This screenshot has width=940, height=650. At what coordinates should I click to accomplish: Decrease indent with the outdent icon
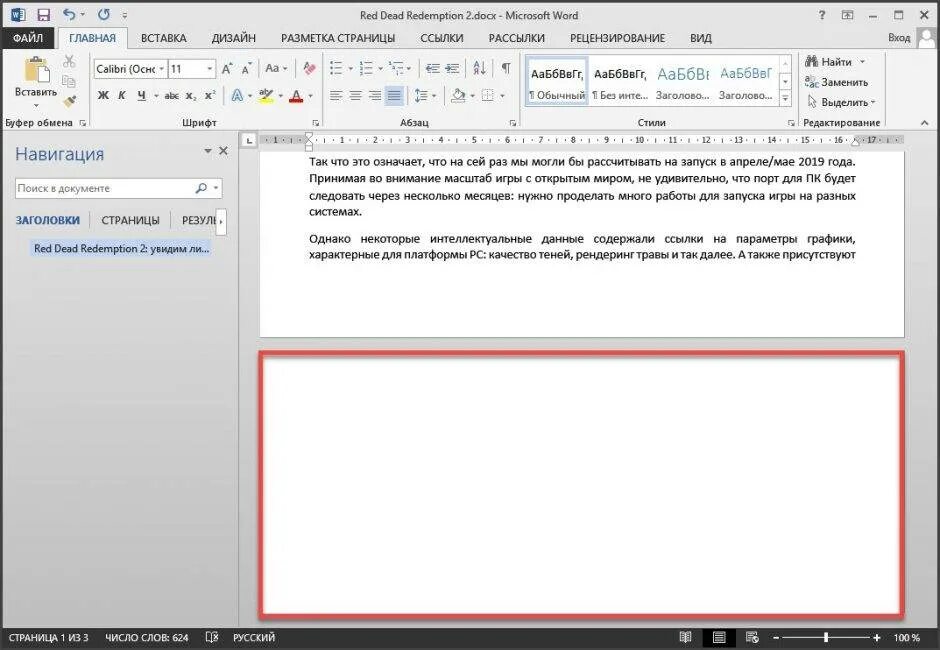tap(432, 68)
